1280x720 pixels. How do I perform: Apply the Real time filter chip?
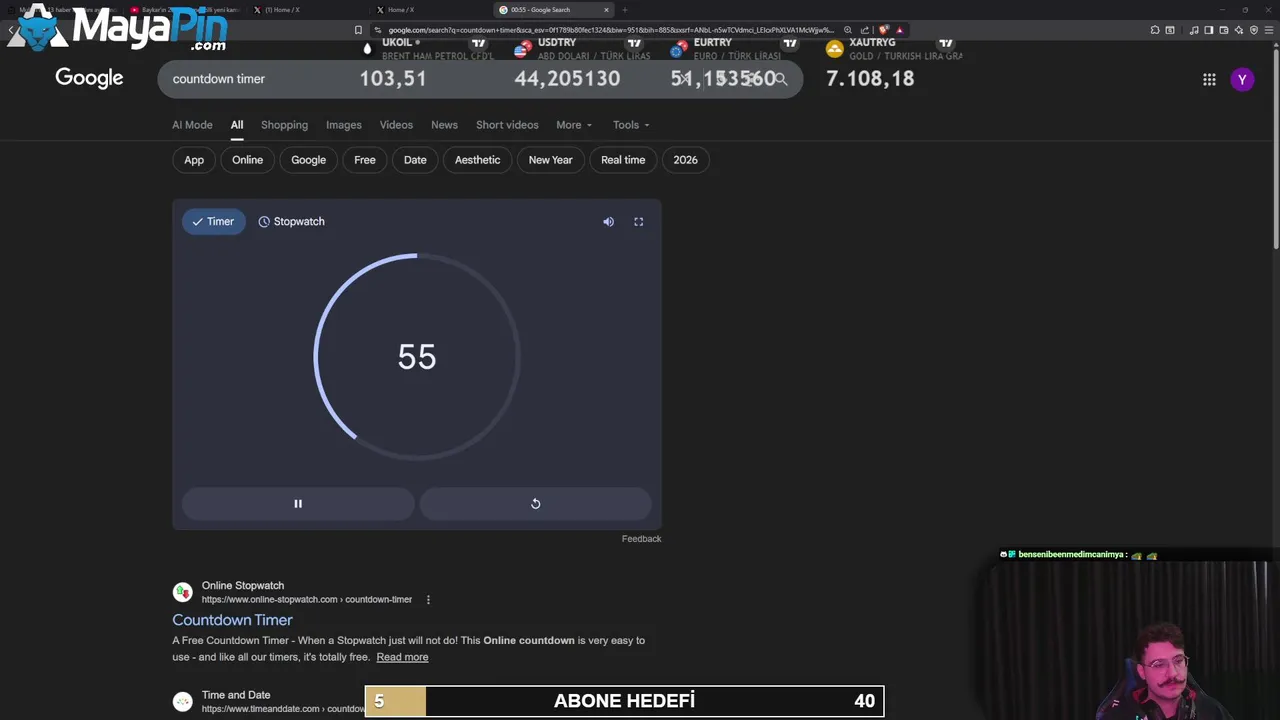click(x=623, y=160)
